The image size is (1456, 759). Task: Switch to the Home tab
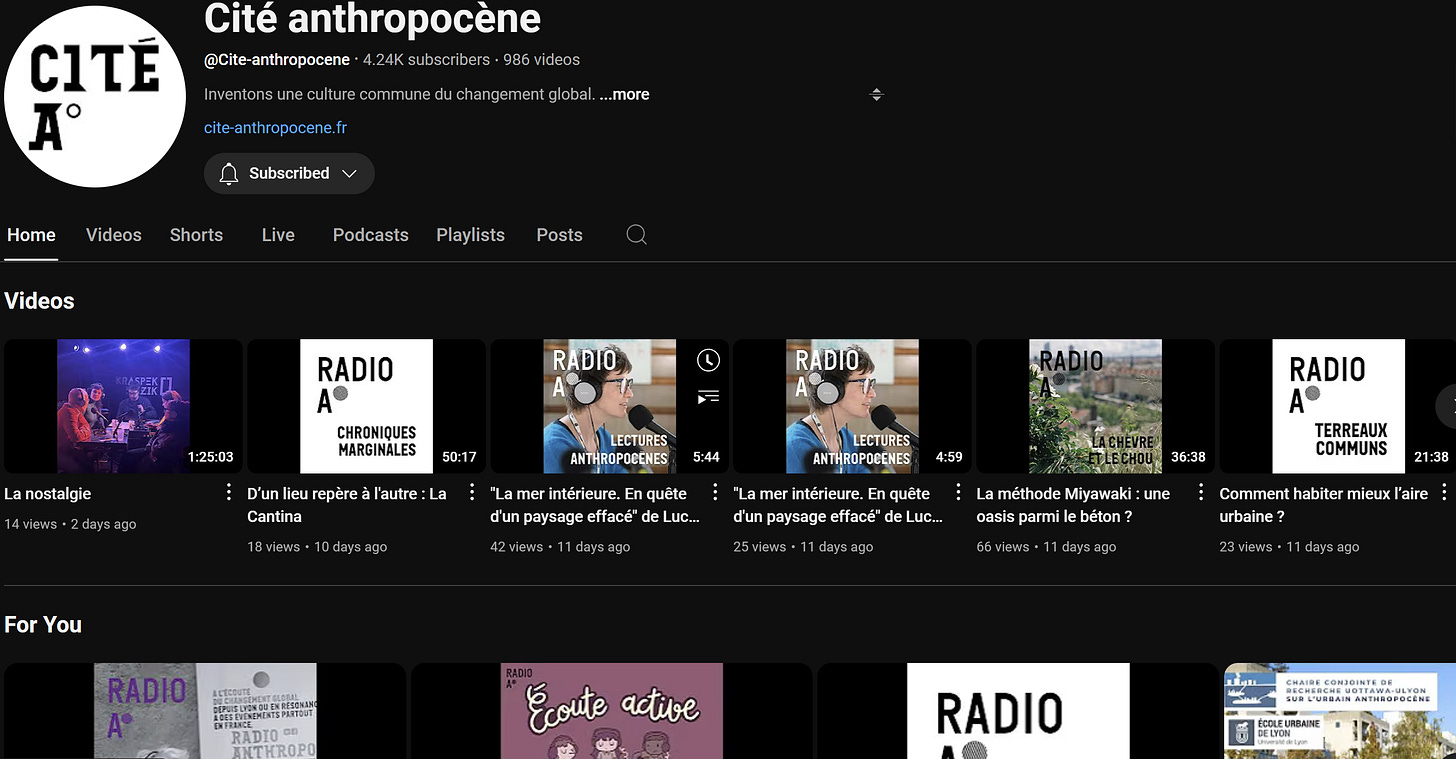[x=31, y=235]
